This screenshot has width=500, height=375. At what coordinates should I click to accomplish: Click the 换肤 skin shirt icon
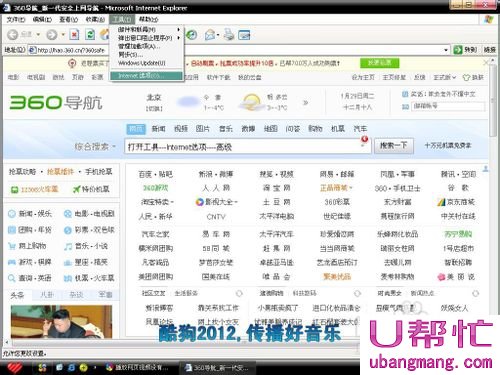466,77
